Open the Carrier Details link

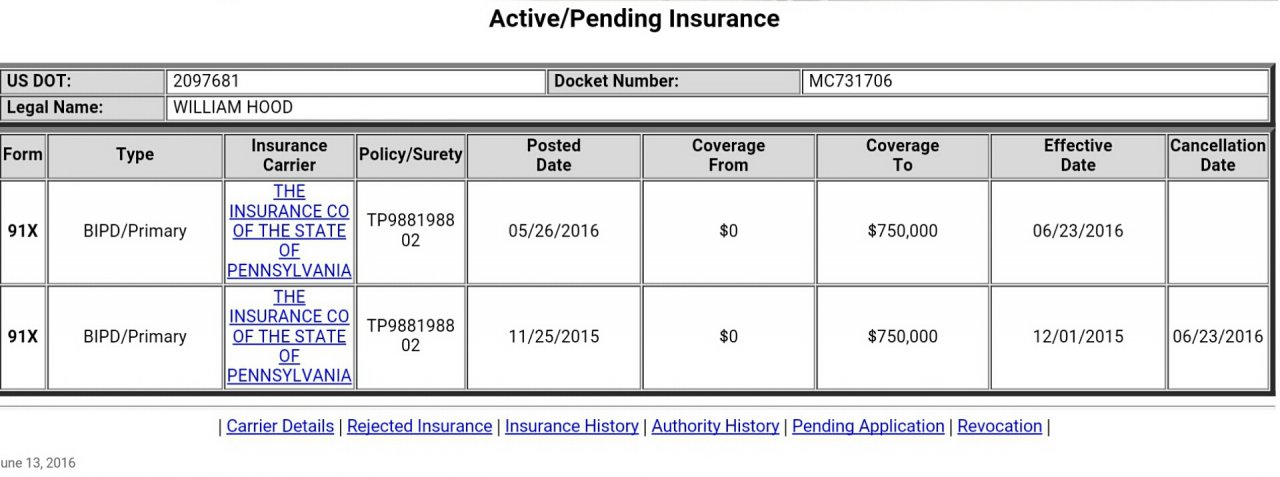click(280, 426)
